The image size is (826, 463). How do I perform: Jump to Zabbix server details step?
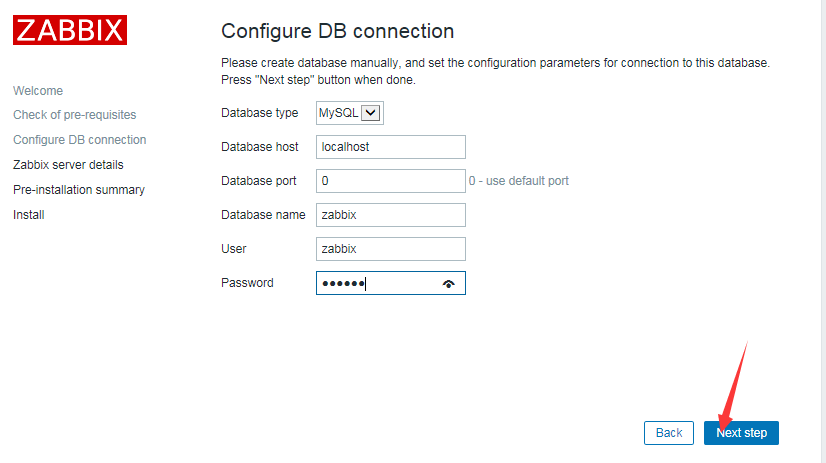pyautogui.click(x=68, y=165)
